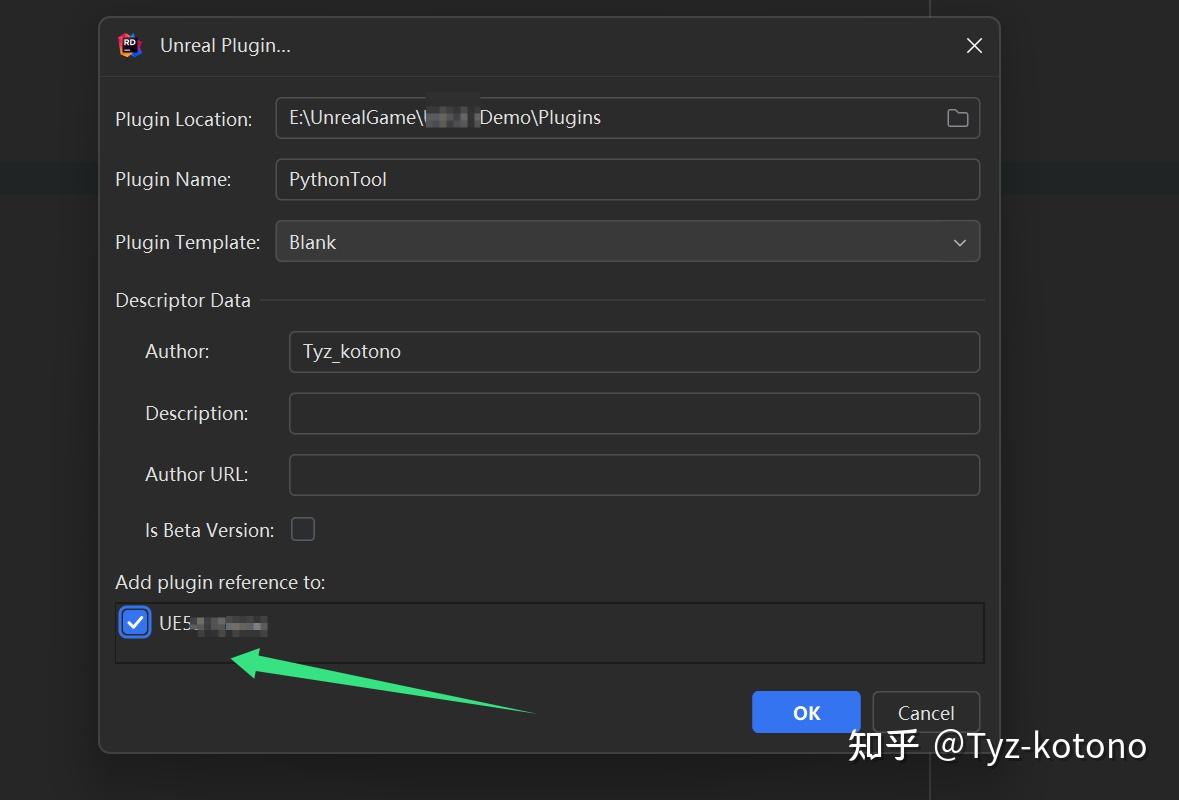Click the "Descriptor Data" section header
Image resolution: width=1179 pixels, height=800 pixels.
183,300
